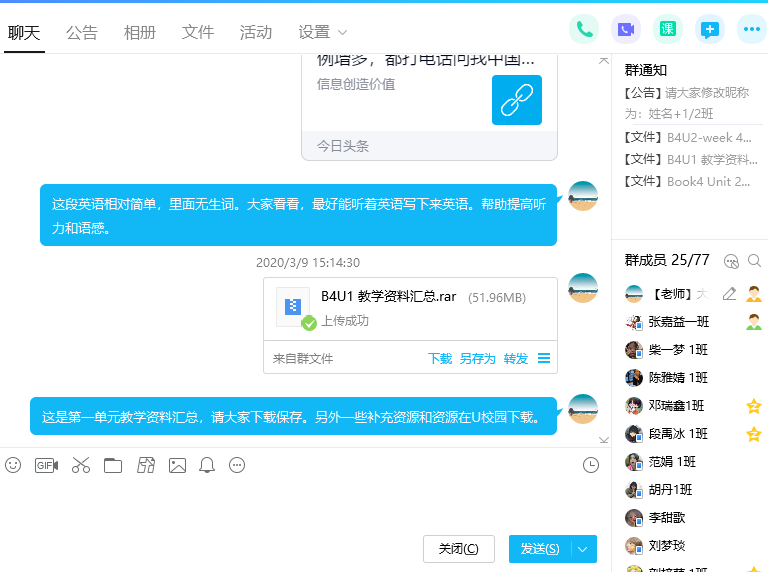Screen dimensions: 768x572
Task: Select member 刘梦琰
Action: coord(691,546)
